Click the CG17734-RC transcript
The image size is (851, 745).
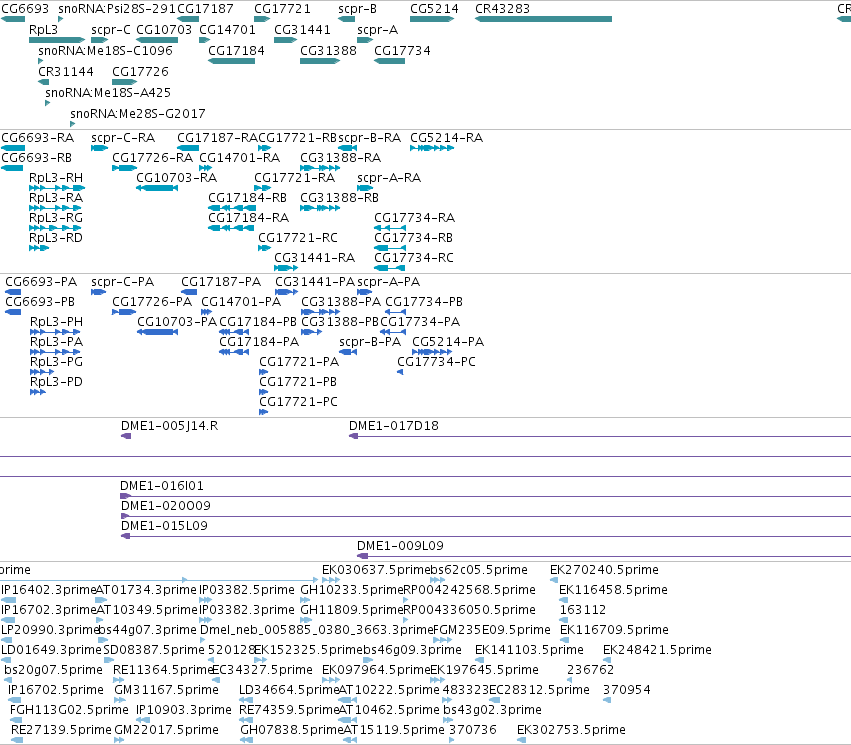pos(390,268)
